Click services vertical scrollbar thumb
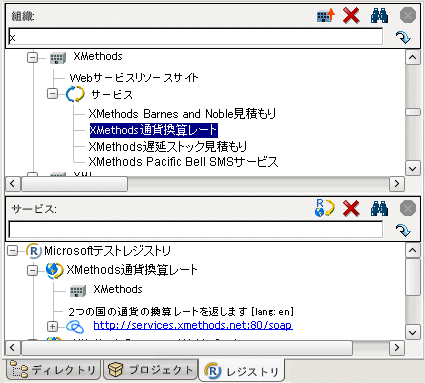Viewport: 425px width, 383px height. pyautogui.click(x=413, y=277)
